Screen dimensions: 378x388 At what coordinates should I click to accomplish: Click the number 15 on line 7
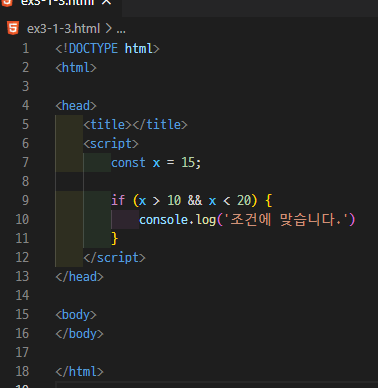coord(188,163)
